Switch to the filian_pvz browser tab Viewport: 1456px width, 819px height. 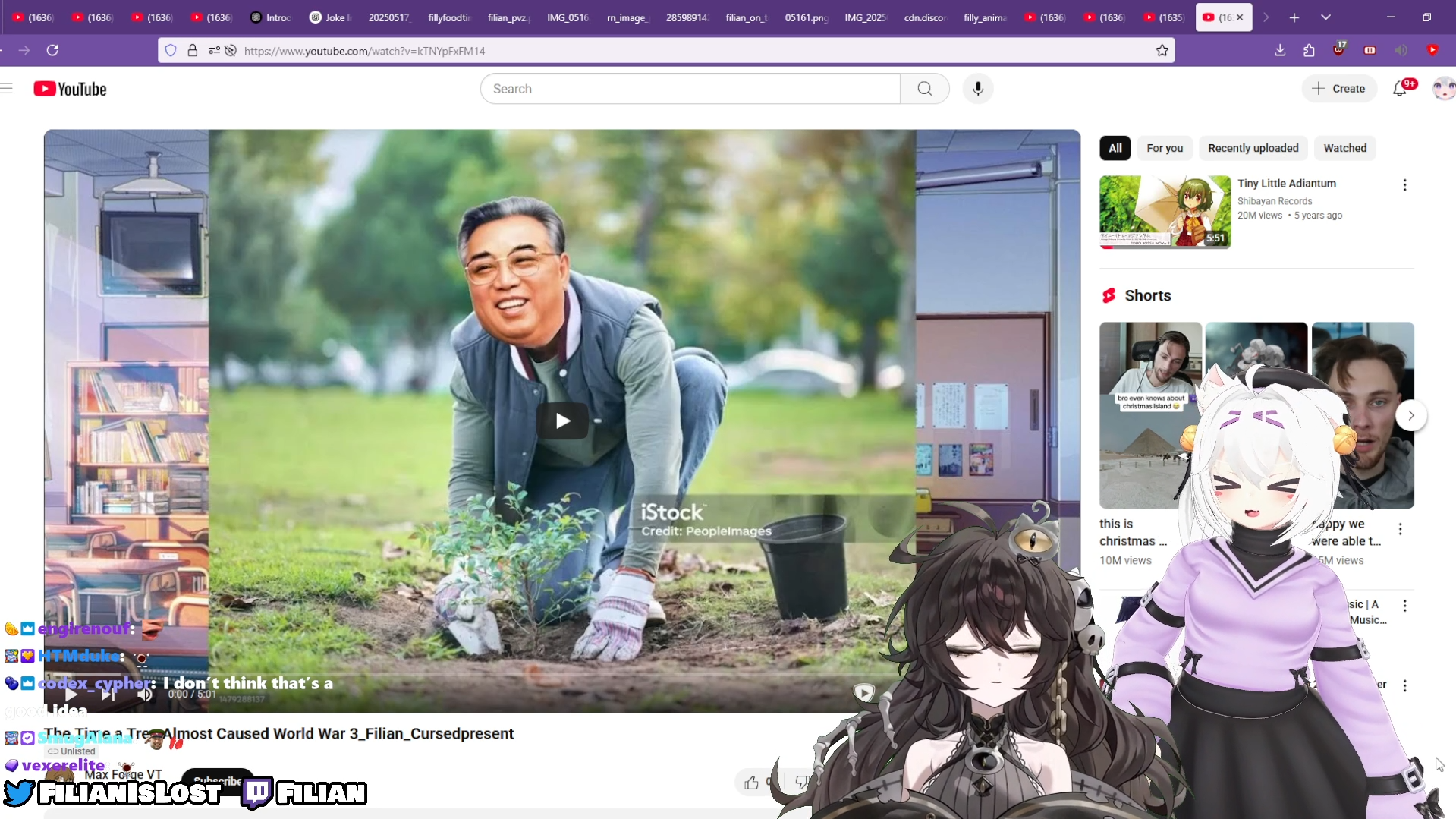508,17
